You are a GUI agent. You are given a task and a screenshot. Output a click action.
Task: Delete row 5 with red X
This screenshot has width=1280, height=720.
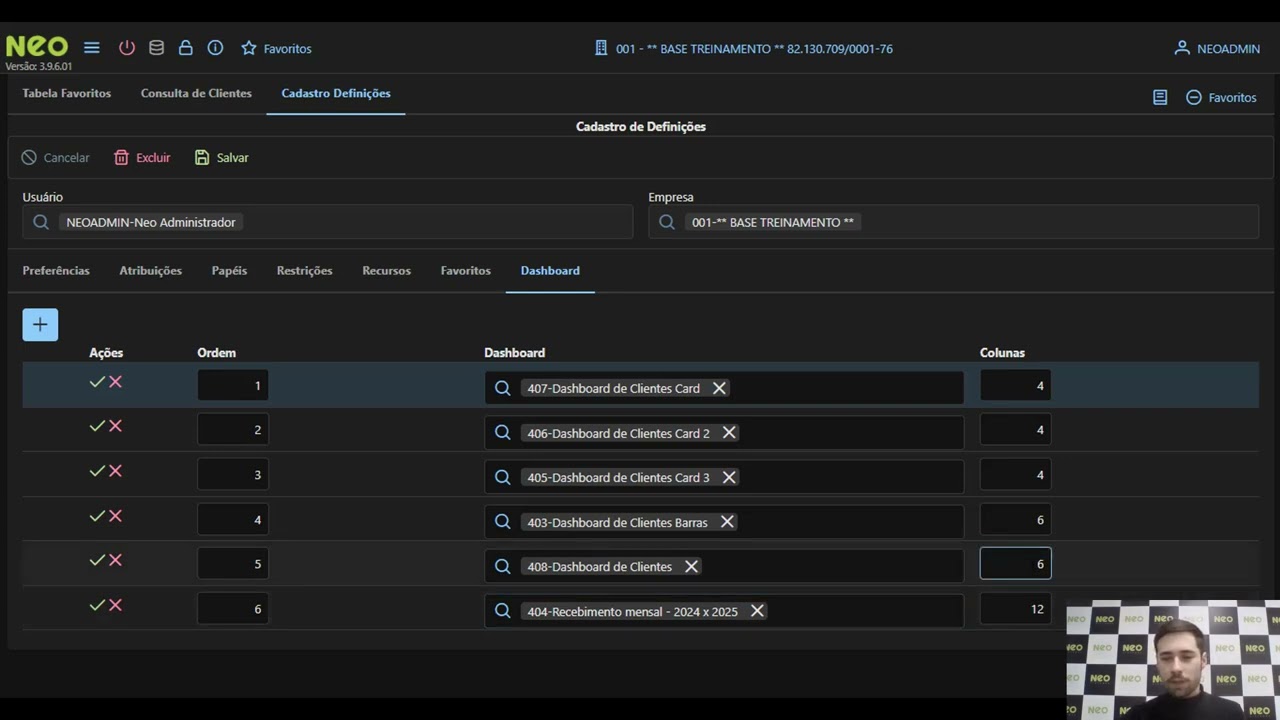[116, 560]
